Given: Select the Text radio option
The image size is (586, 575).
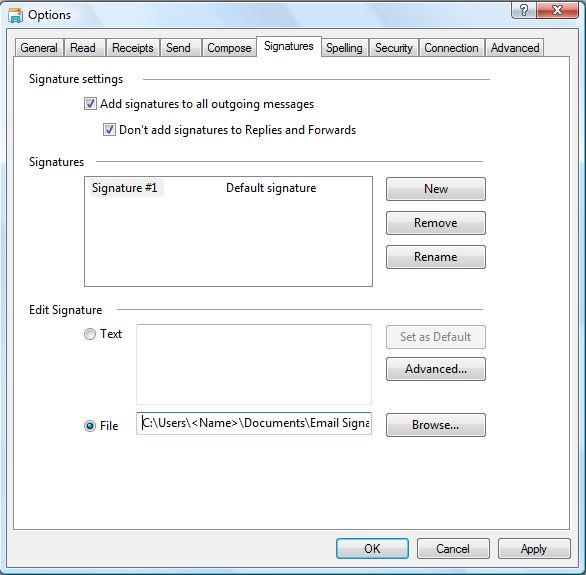Looking at the screenshot, I should (x=90, y=334).
